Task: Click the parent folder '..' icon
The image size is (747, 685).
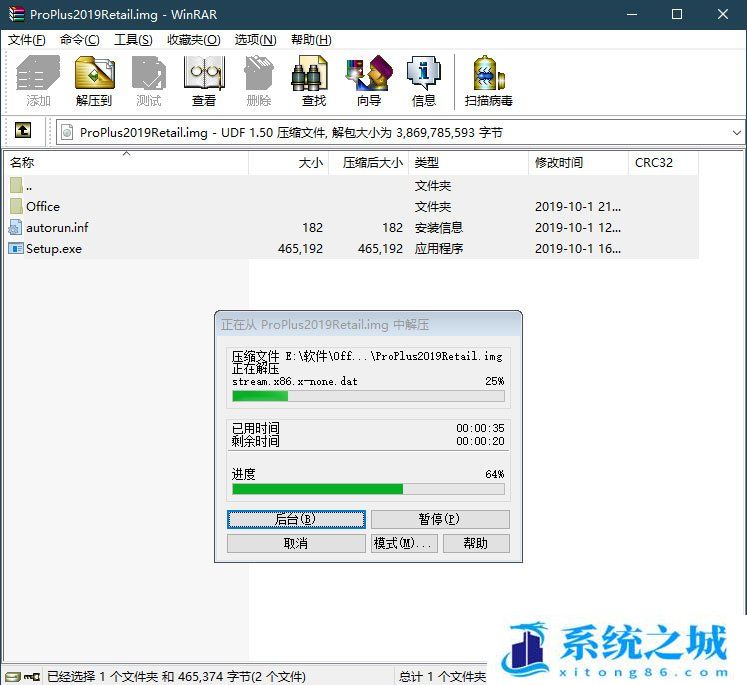Action: coord(16,185)
